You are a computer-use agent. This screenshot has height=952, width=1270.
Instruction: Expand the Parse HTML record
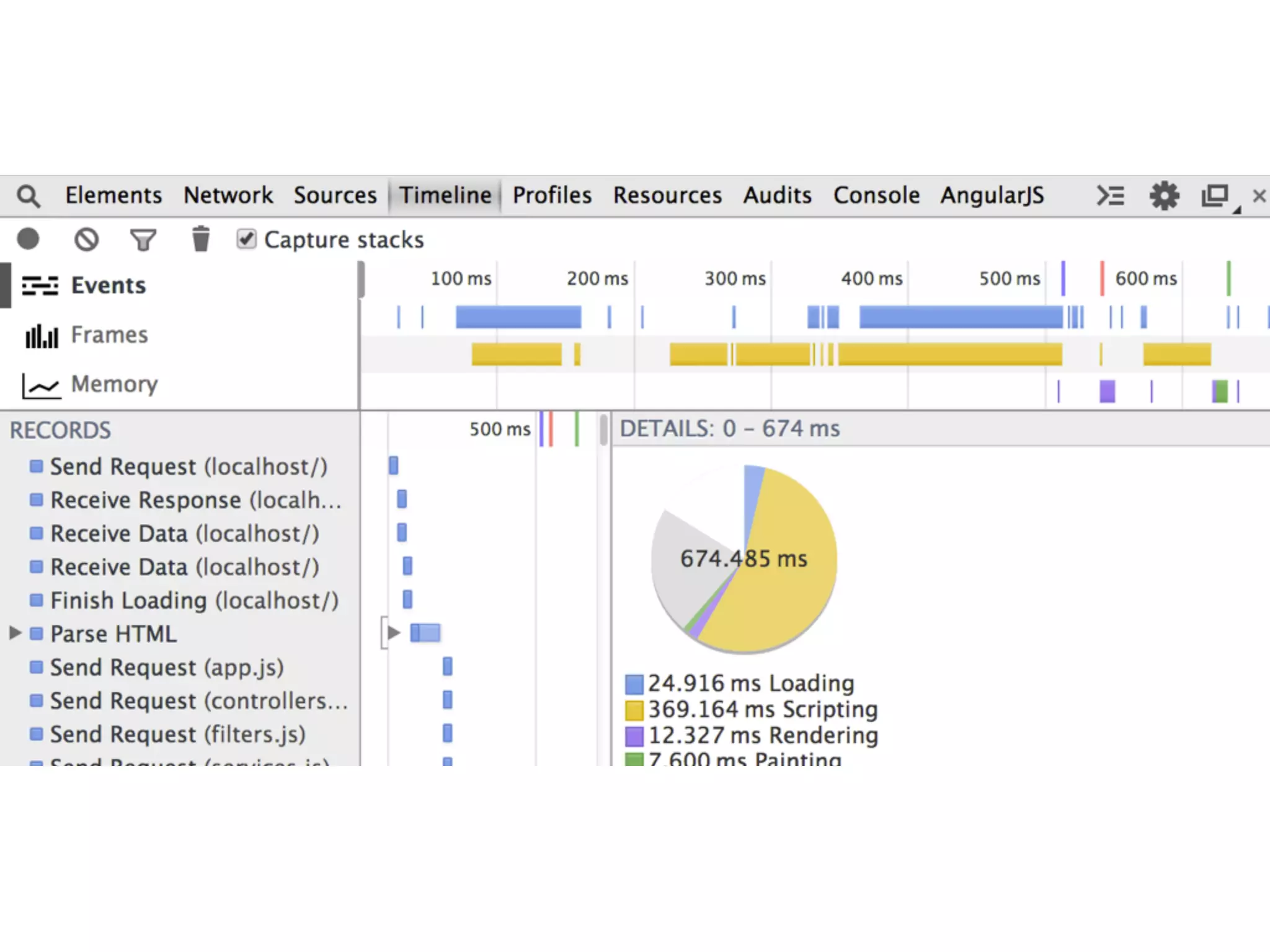point(16,633)
